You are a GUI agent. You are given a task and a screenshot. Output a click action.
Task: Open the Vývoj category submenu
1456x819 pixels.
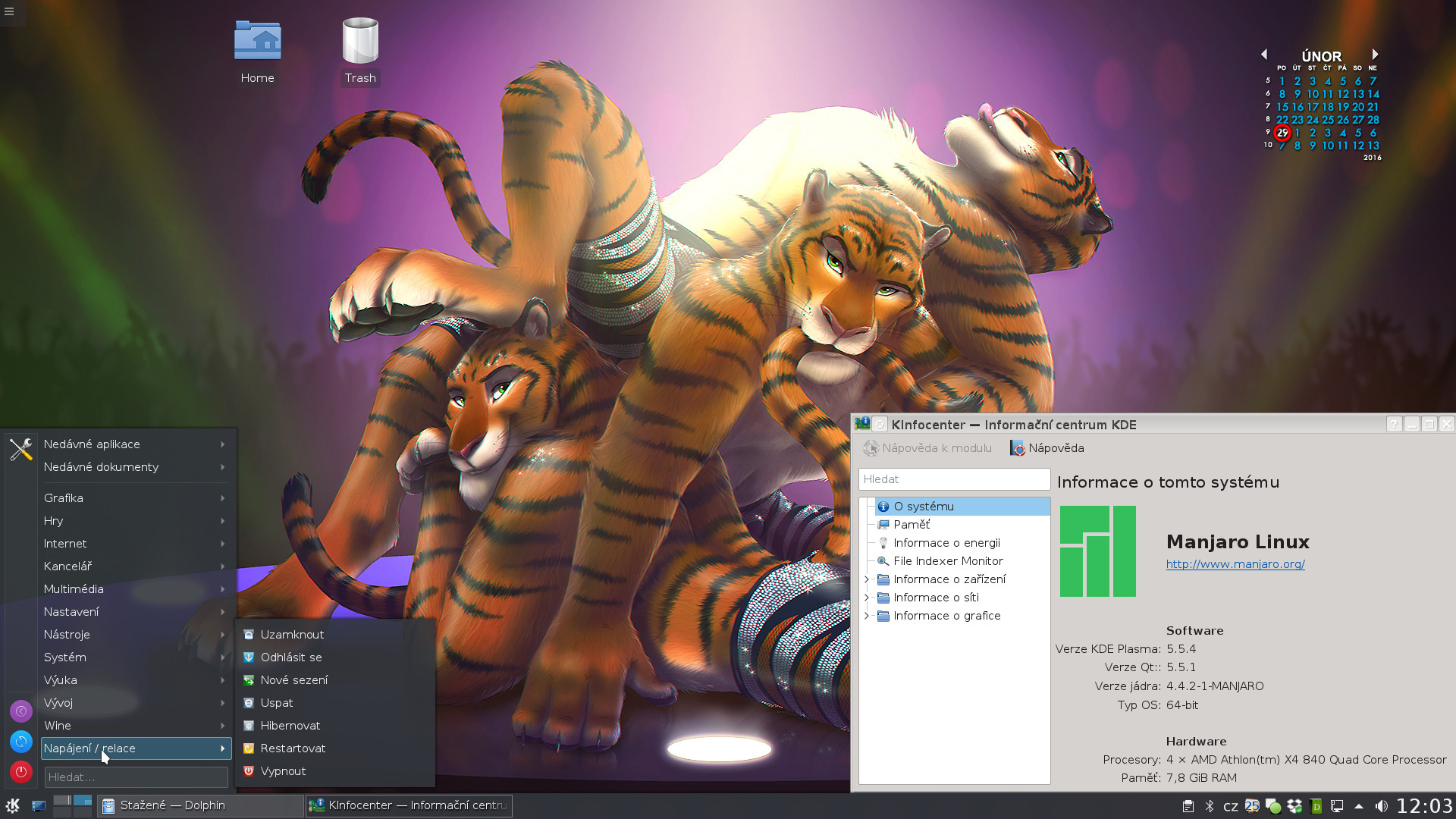click(136, 703)
